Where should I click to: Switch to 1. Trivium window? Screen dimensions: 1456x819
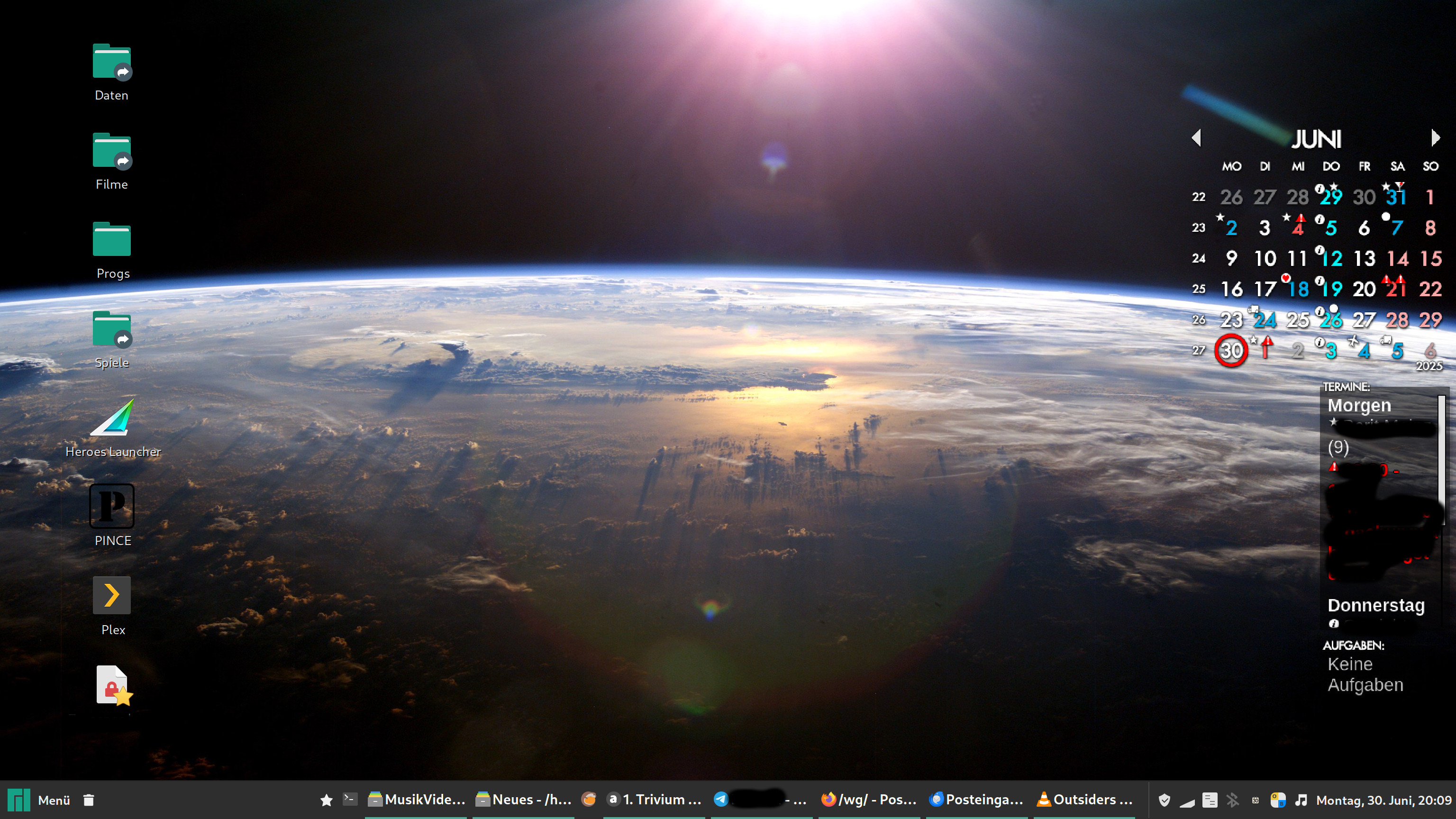point(654,800)
